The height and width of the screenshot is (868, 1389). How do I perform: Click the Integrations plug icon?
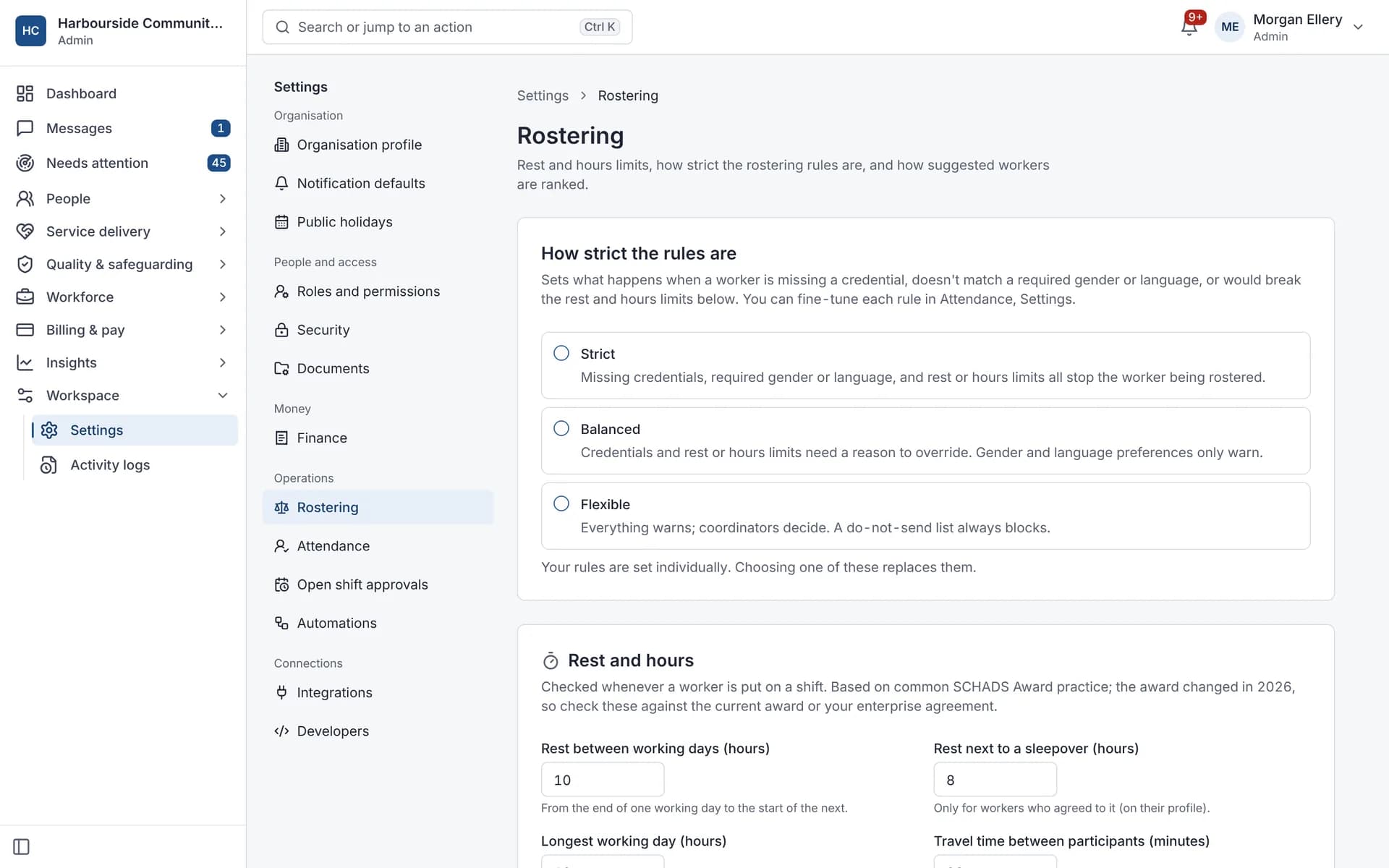pyautogui.click(x=281, y=692)
